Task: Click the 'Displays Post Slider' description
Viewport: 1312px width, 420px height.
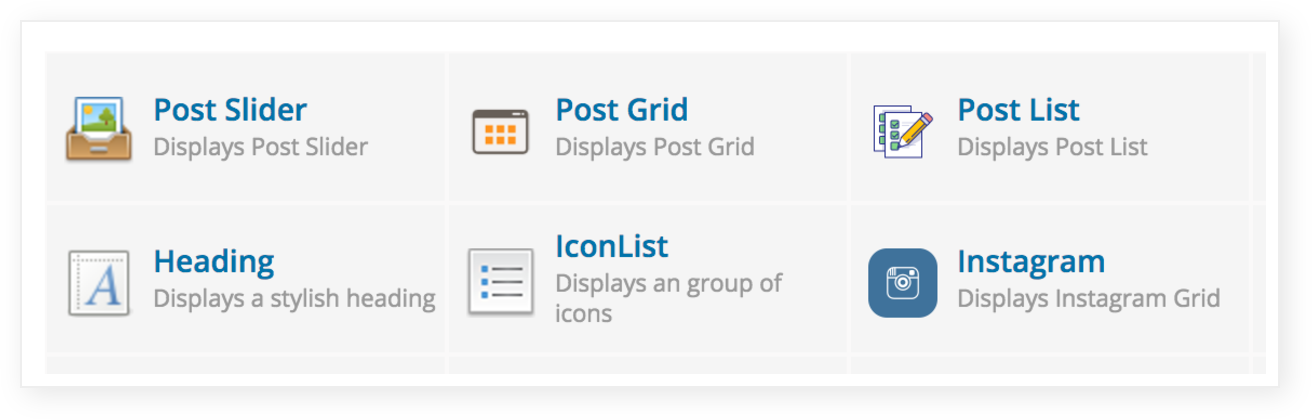Action: tap(261, 147)
